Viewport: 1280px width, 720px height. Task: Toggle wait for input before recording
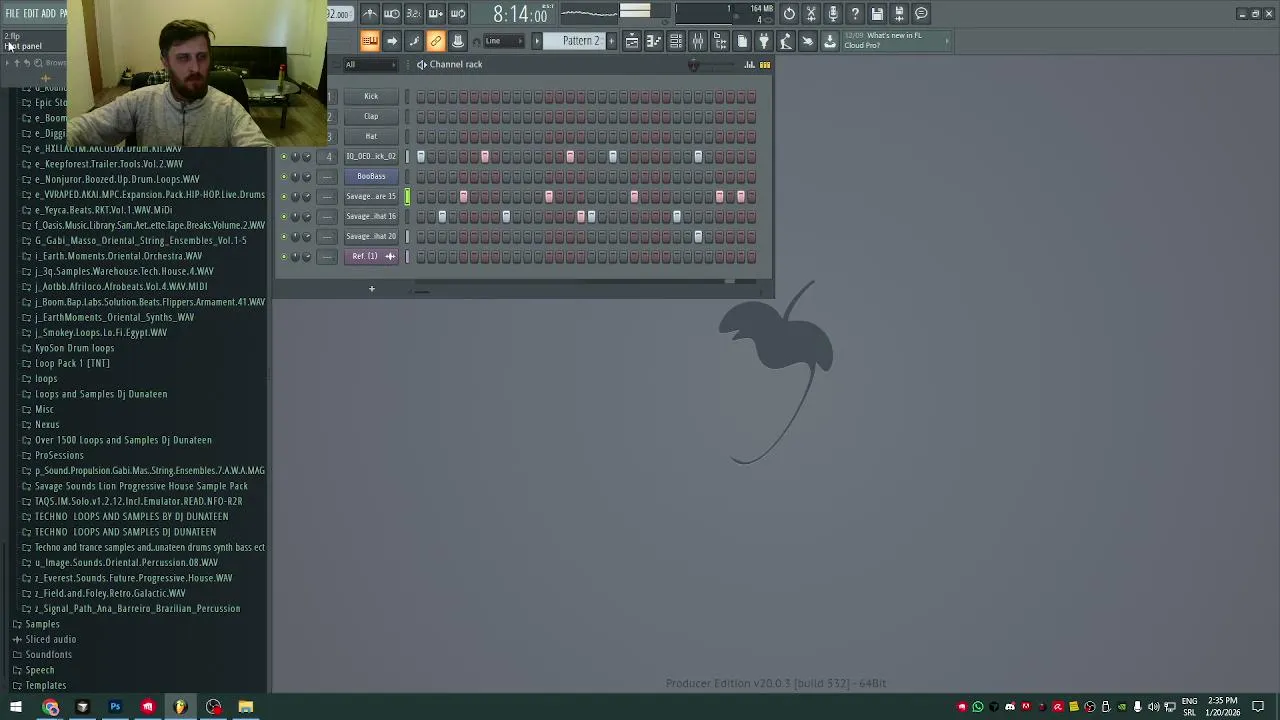[x=391, y=14]
